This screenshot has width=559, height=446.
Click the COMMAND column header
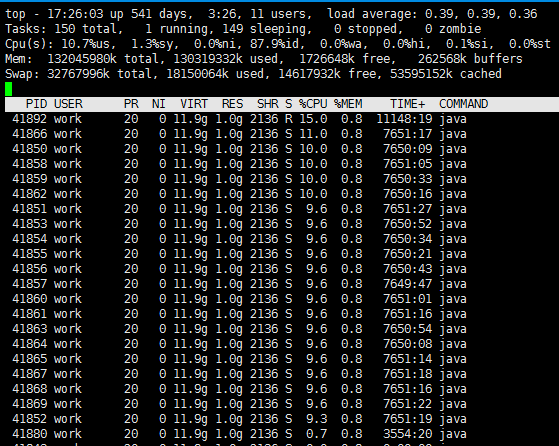coord(463,104)
